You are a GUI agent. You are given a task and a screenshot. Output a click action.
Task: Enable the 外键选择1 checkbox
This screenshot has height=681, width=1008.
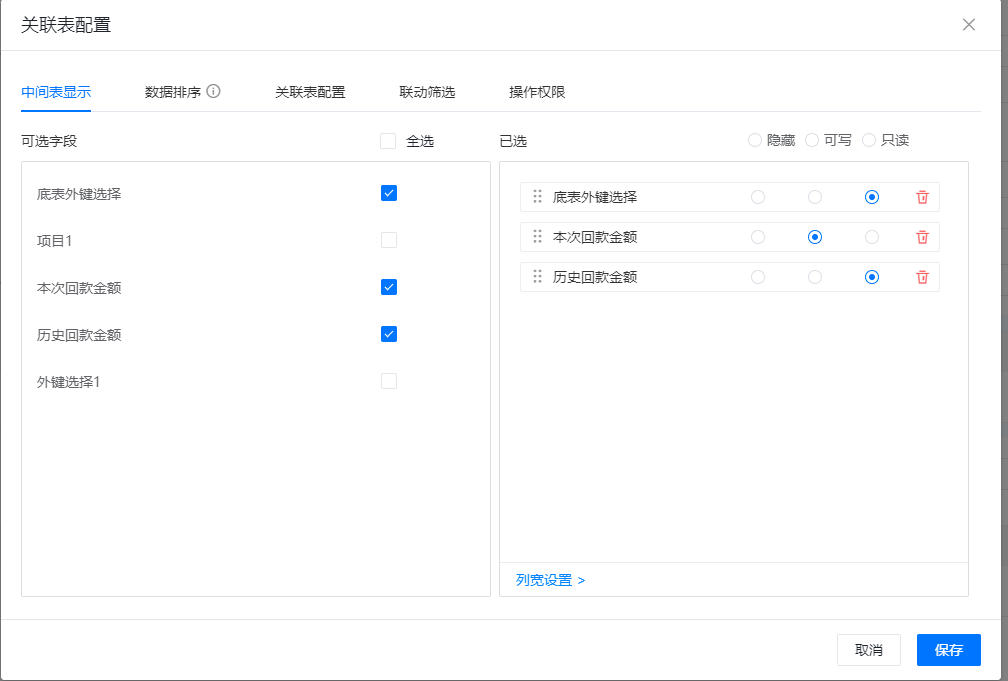(389, 381)
